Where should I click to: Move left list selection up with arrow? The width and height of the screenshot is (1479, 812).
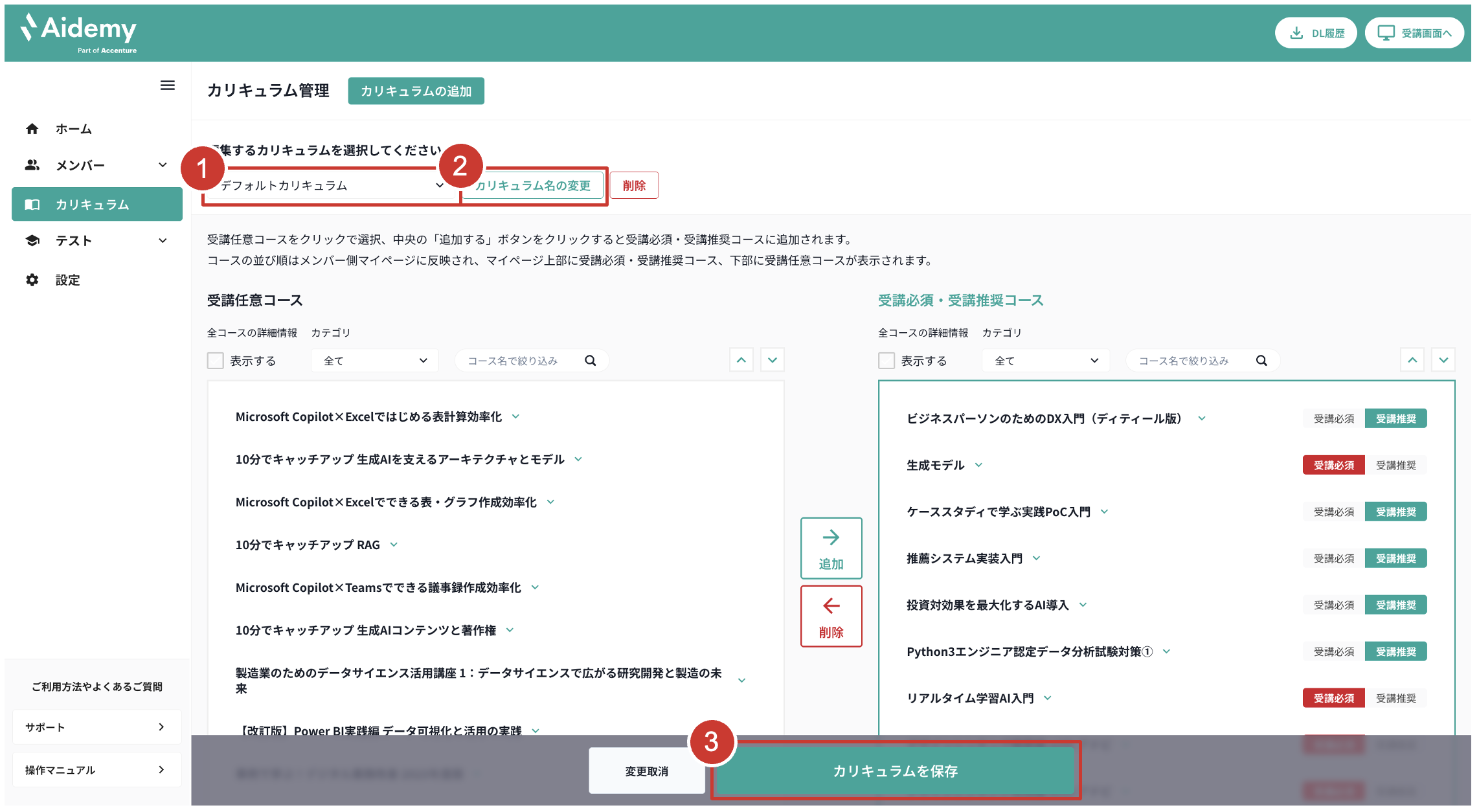tap(741, 360)
